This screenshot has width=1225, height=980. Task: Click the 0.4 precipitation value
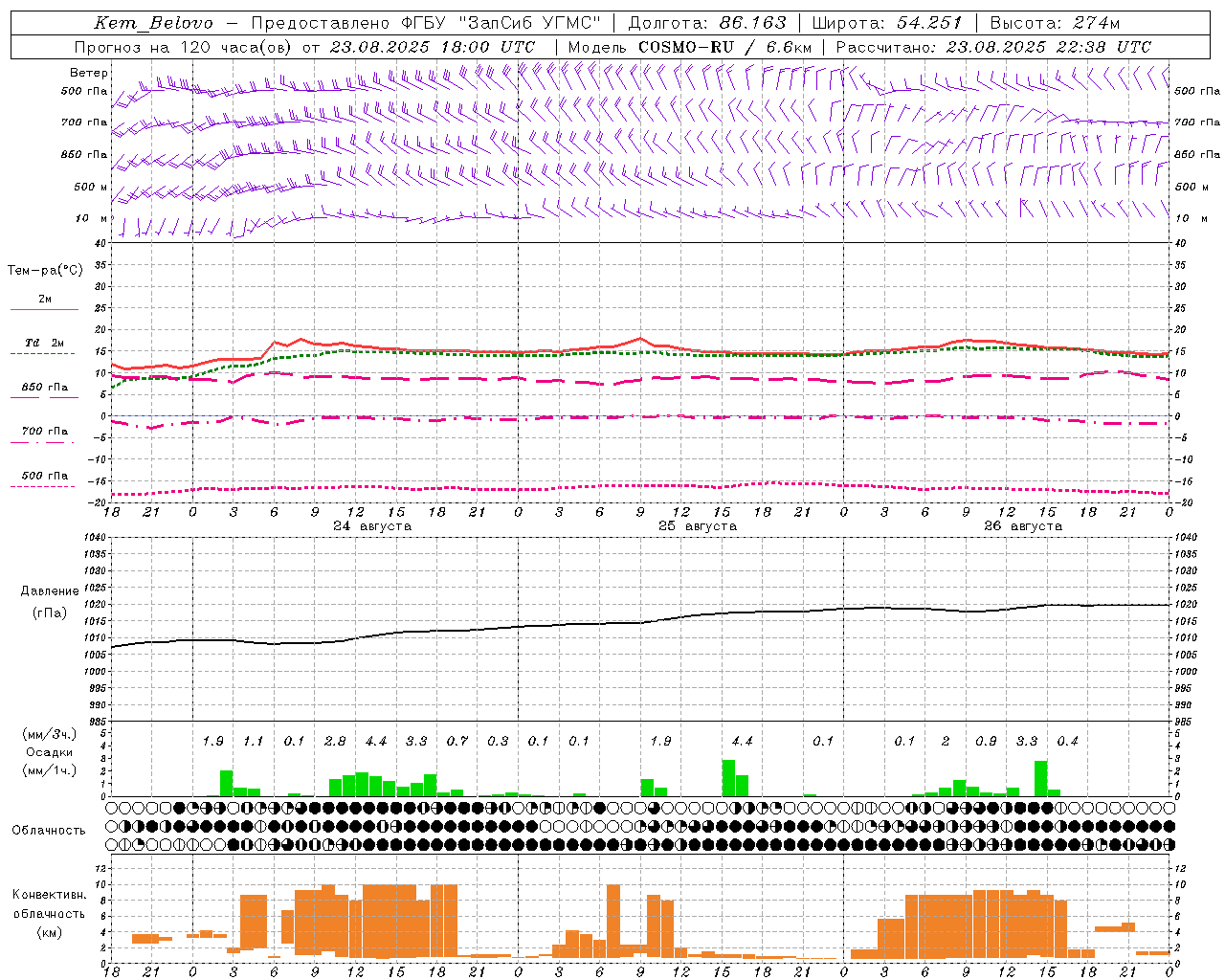pos(1067,742)
